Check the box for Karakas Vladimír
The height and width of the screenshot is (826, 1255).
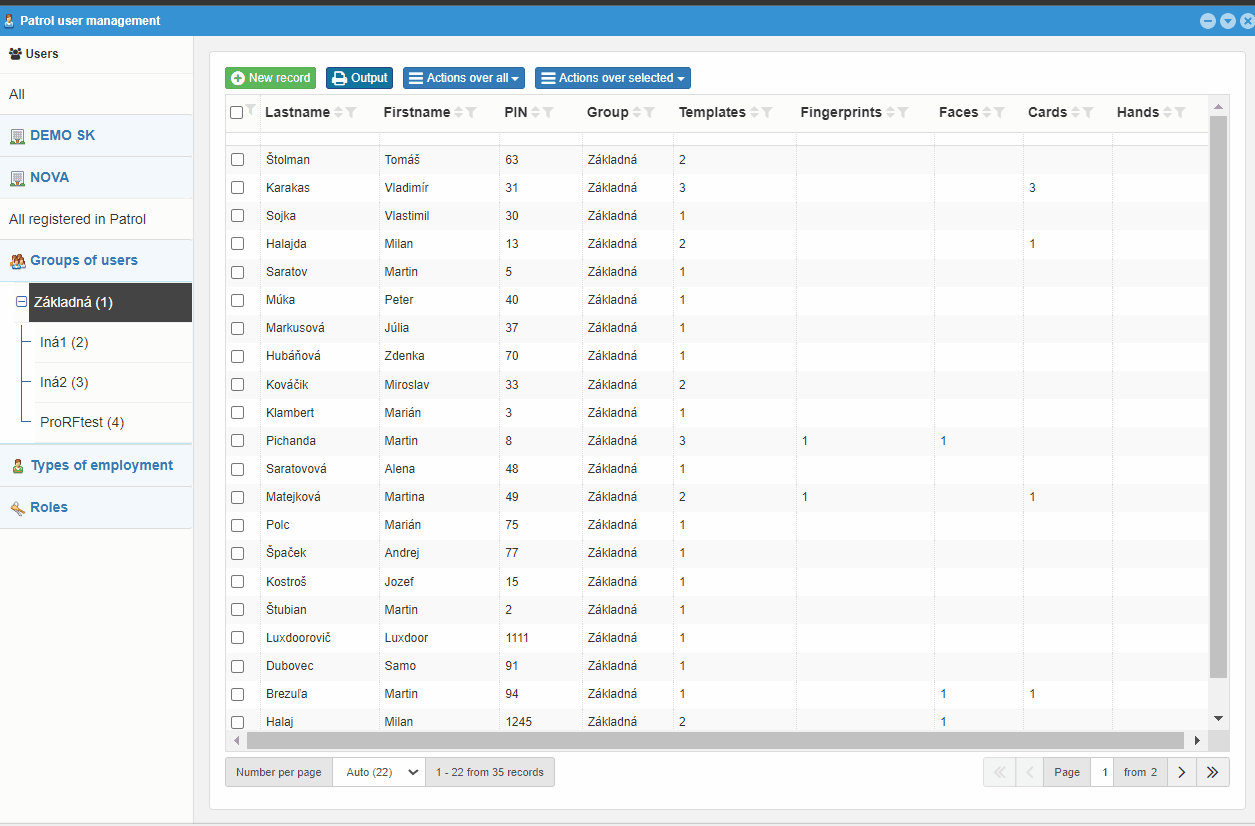[x=238, y=187]
